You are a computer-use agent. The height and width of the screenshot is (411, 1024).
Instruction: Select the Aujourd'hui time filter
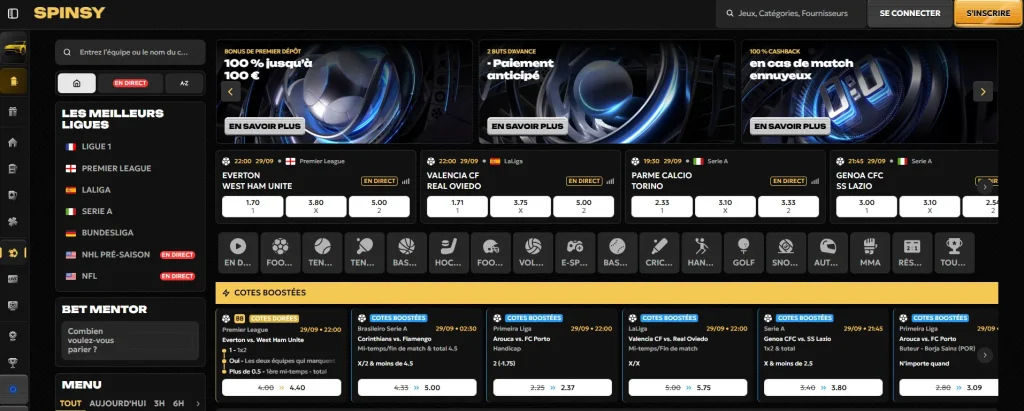pos(118,403)
